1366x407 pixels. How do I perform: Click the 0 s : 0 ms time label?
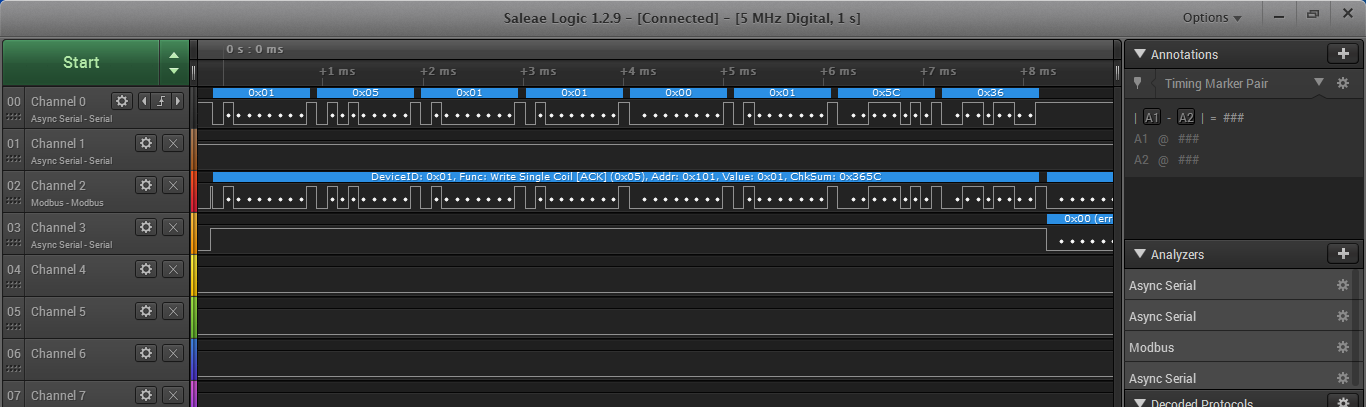[254, 49]
